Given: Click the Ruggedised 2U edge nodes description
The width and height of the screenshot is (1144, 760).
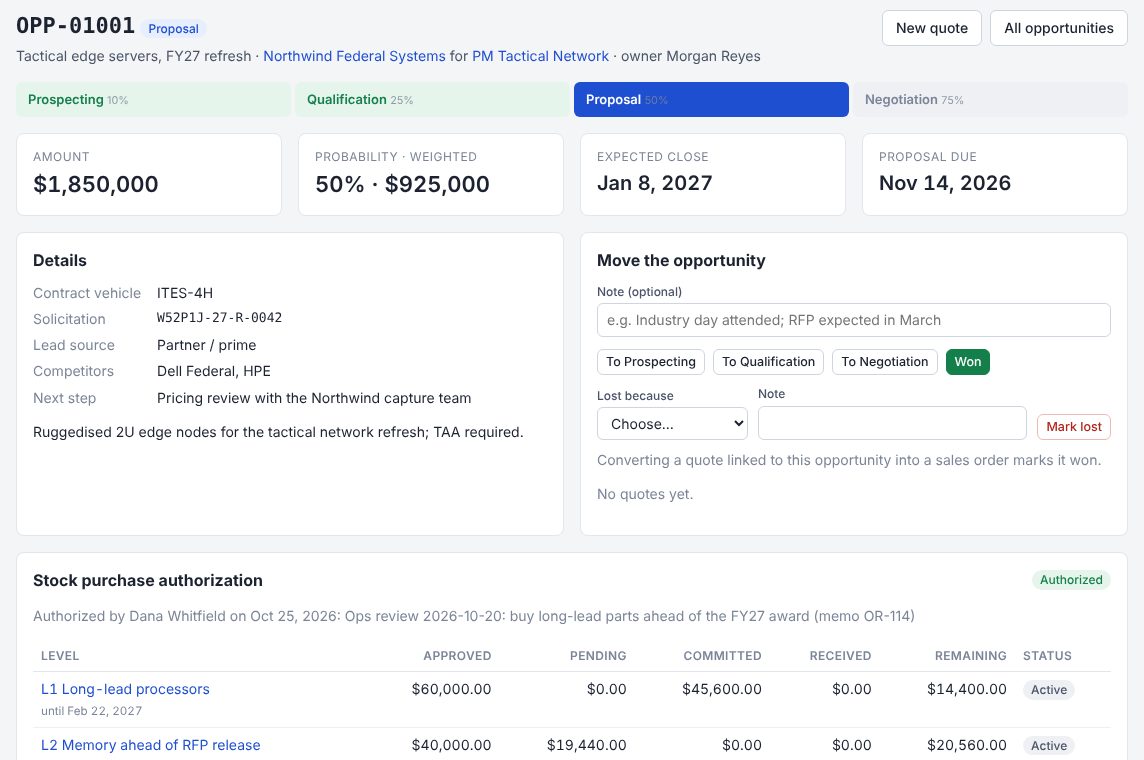Looking at the screenshot, I should pyautogui.click(x=278, y=433).
